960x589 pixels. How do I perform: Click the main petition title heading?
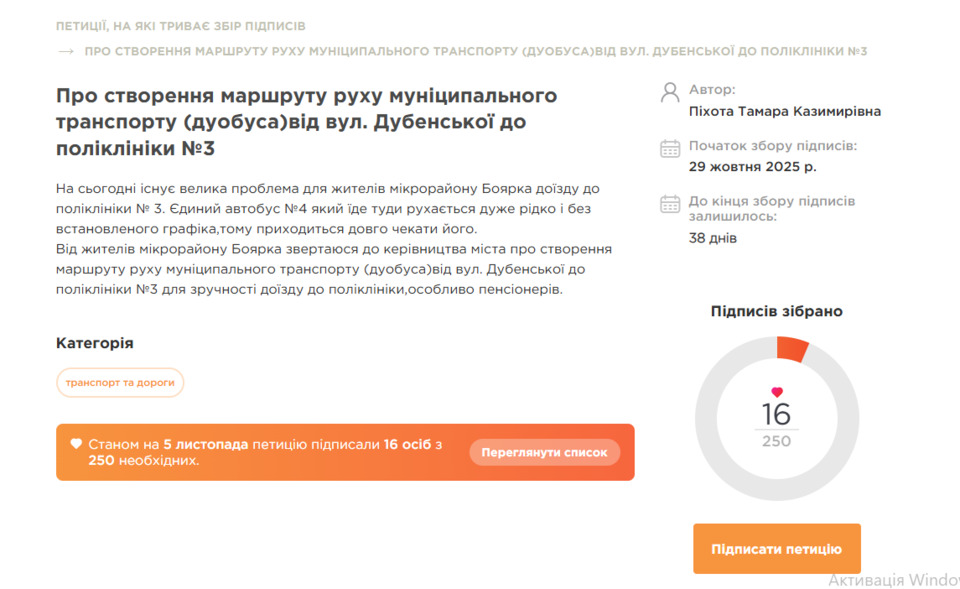(x=306, y=122)
